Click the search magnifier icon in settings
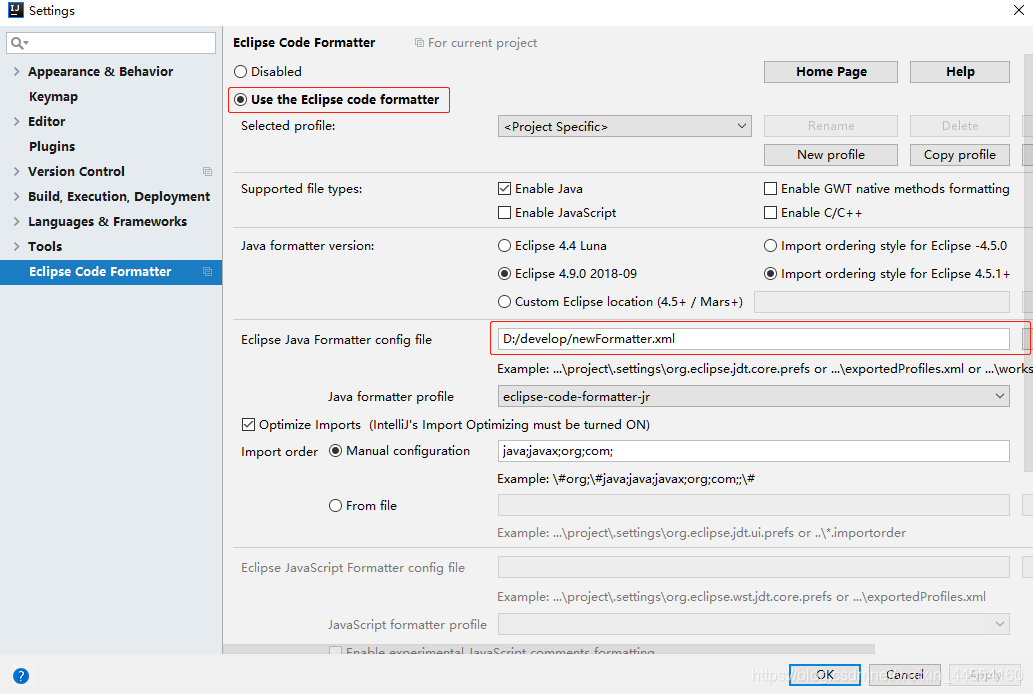The height and width of the screenshot is (694, 1033). (x=18, y=43)
